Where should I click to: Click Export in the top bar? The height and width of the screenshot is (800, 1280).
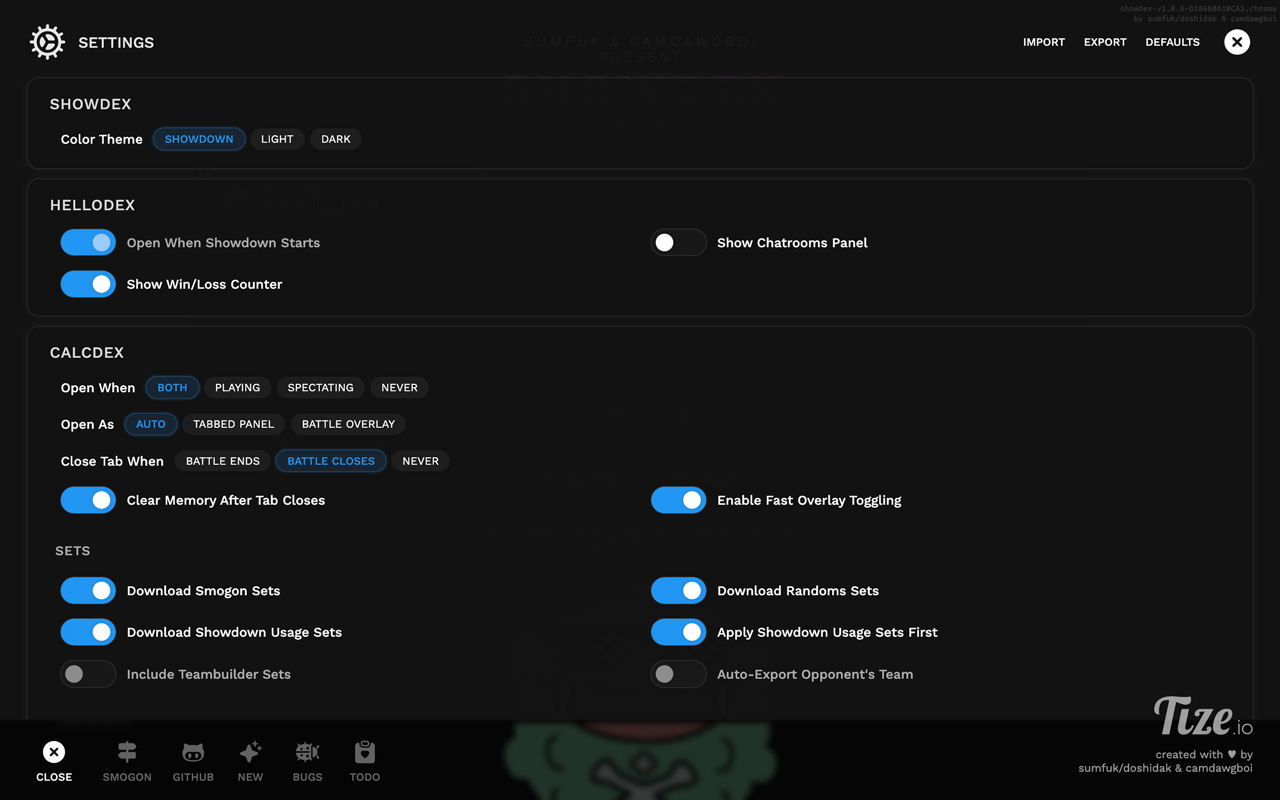pos(1105,42)
